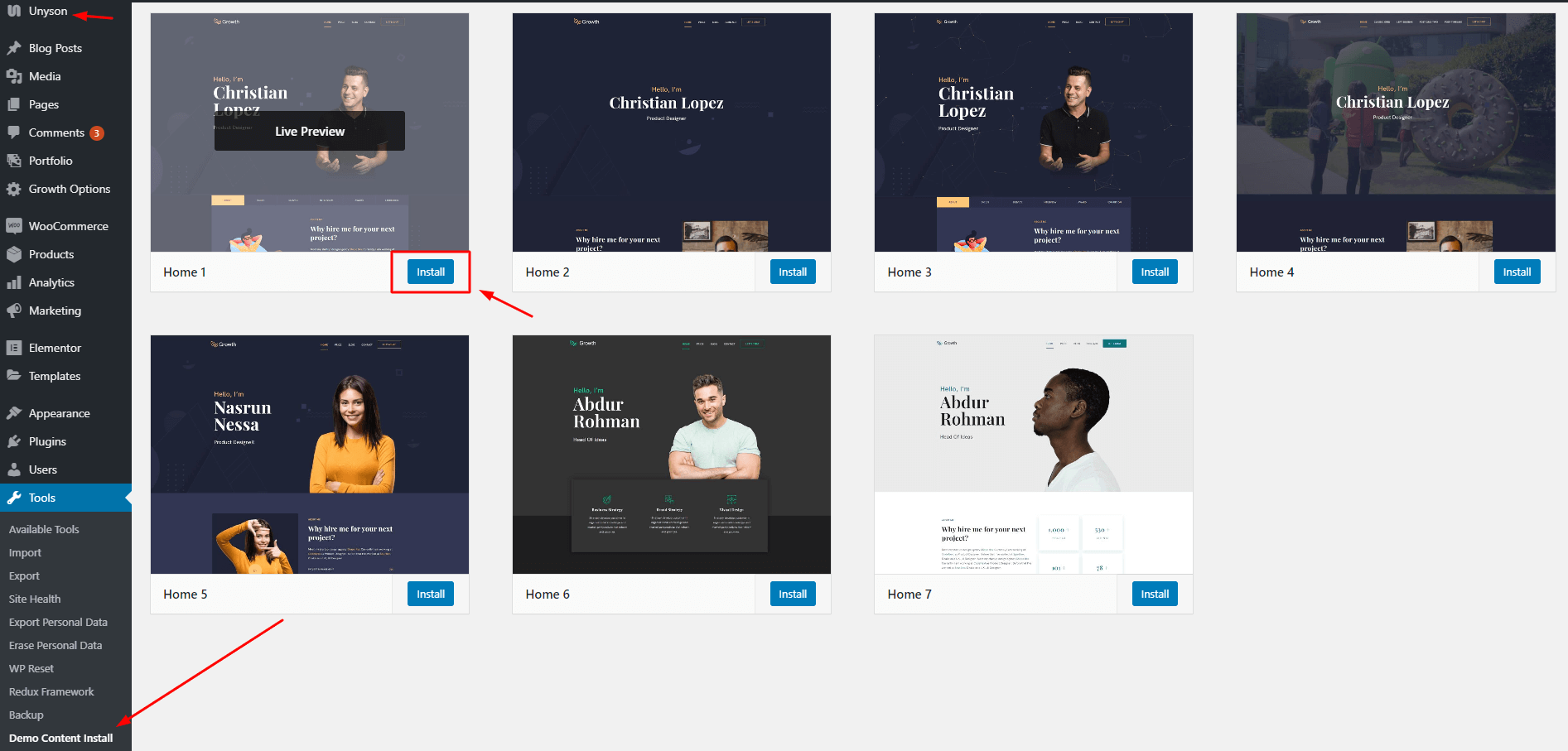Open WP Reset submenu link
The image size is (1568, 751).
coord(31,668)
